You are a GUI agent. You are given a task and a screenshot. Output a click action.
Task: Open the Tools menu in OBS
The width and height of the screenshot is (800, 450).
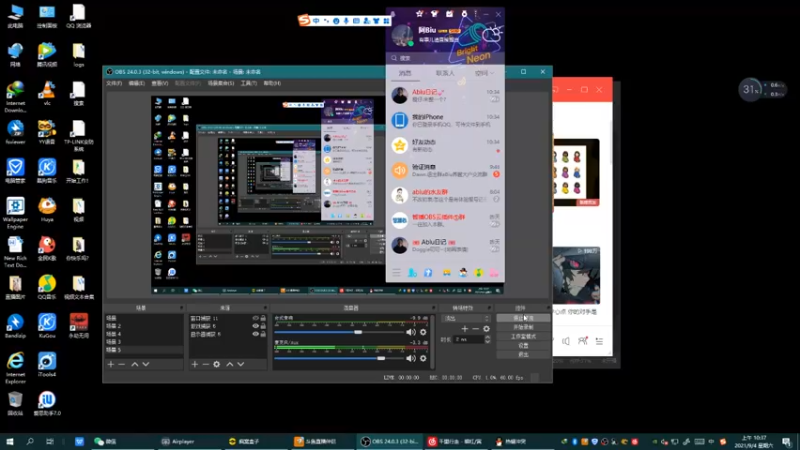[248, 83]
